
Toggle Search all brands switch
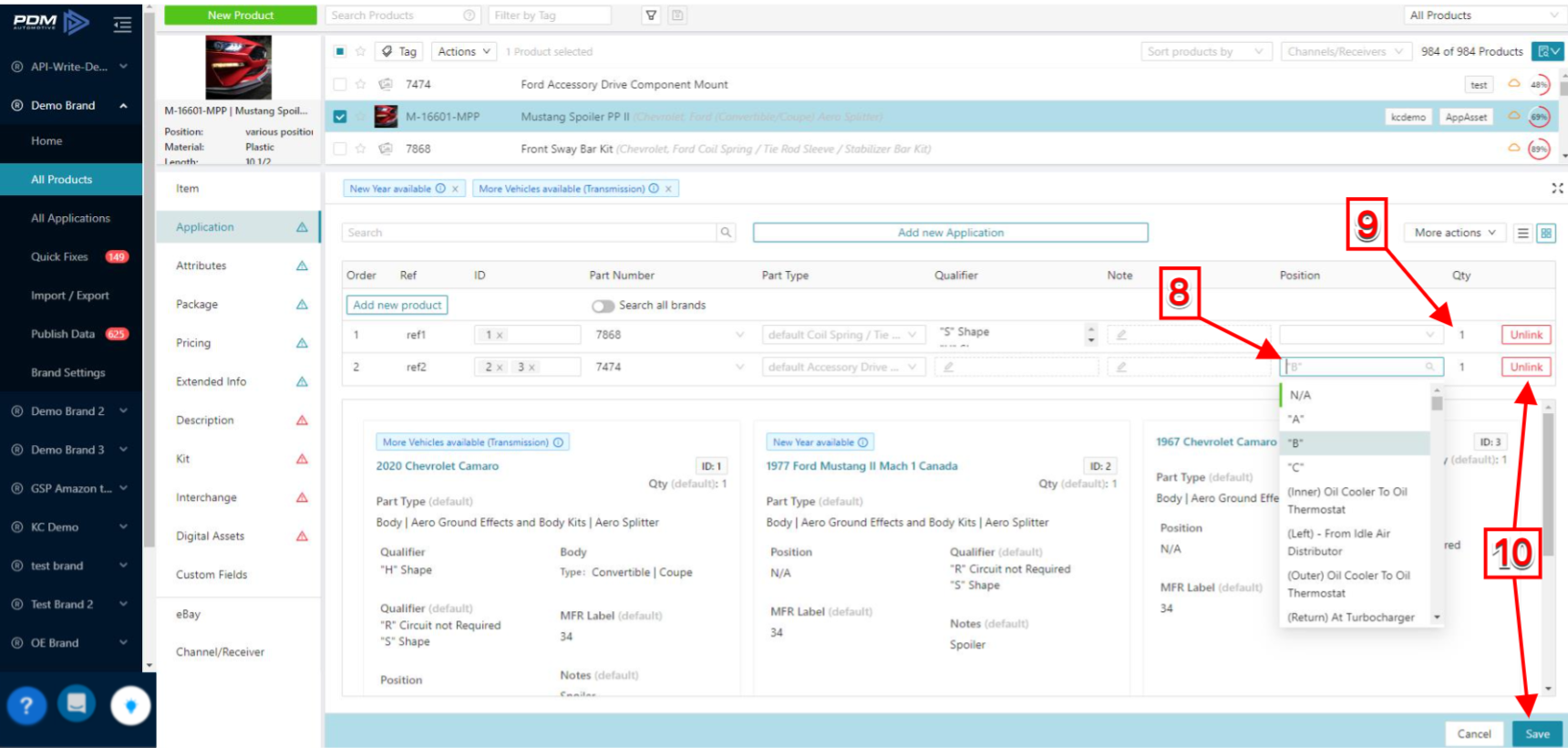click(603, 306)
